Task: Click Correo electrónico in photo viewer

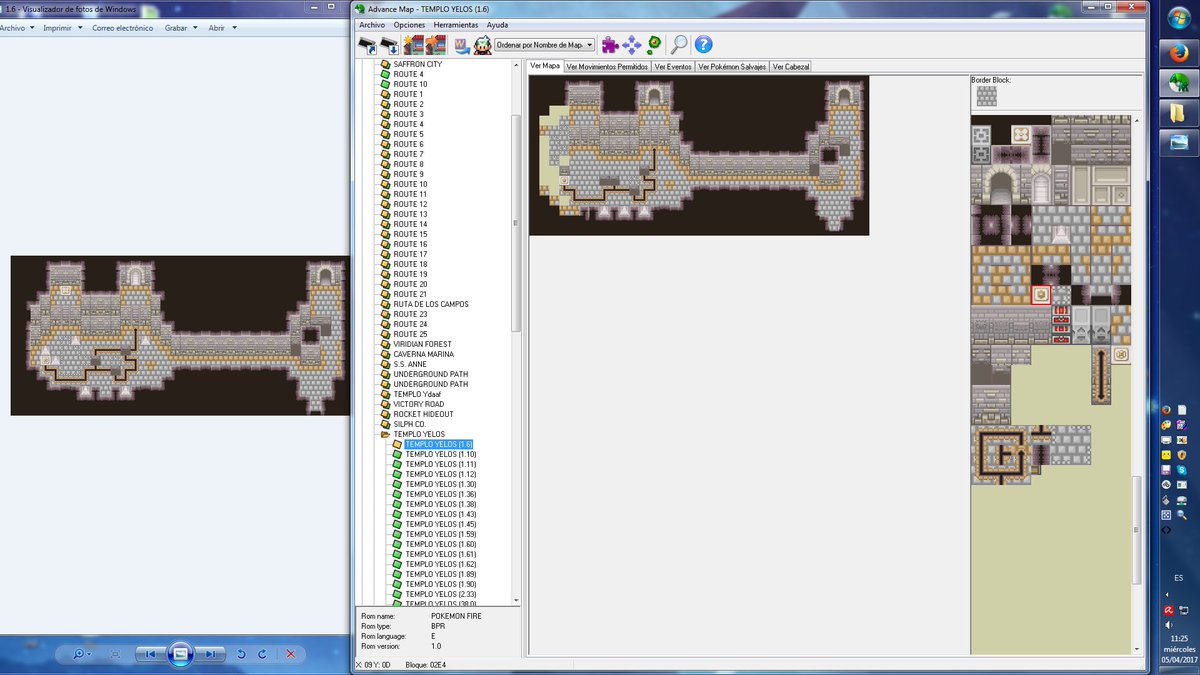Action: pos(123,28)
